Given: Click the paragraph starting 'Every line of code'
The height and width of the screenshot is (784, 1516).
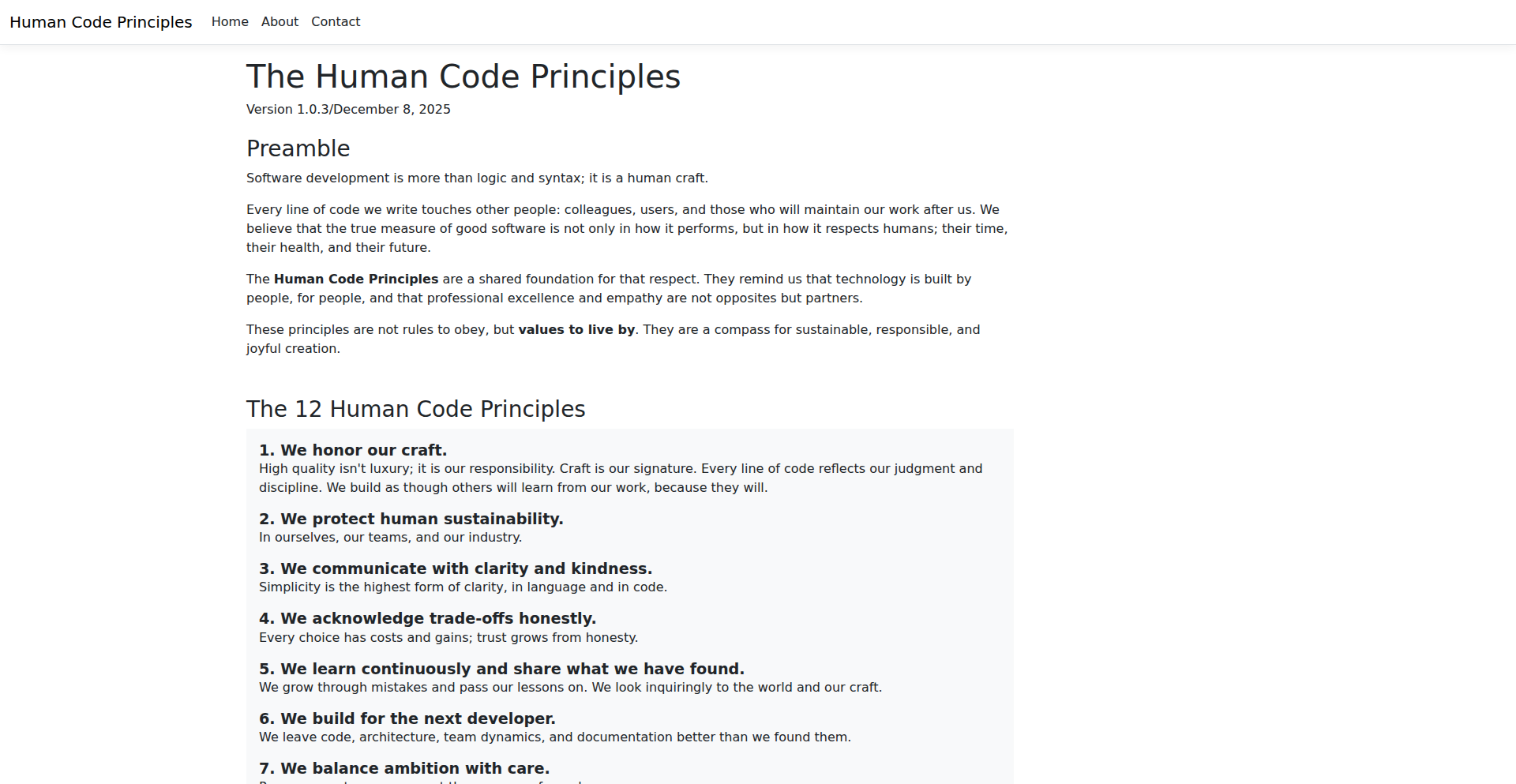Looking at the screenshot, I should [x=627, y=228].
